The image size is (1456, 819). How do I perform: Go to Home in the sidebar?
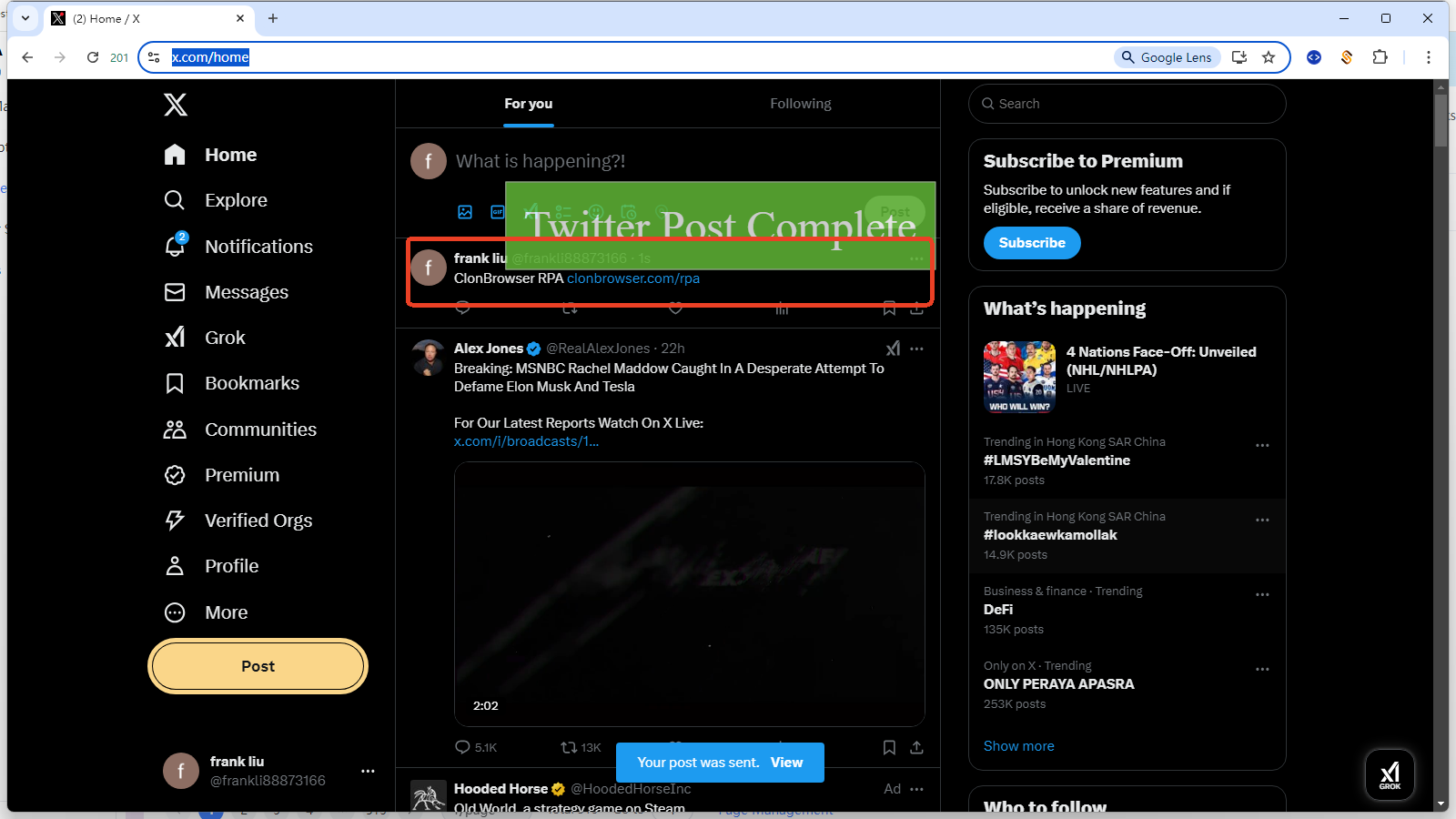click(210, 155)
